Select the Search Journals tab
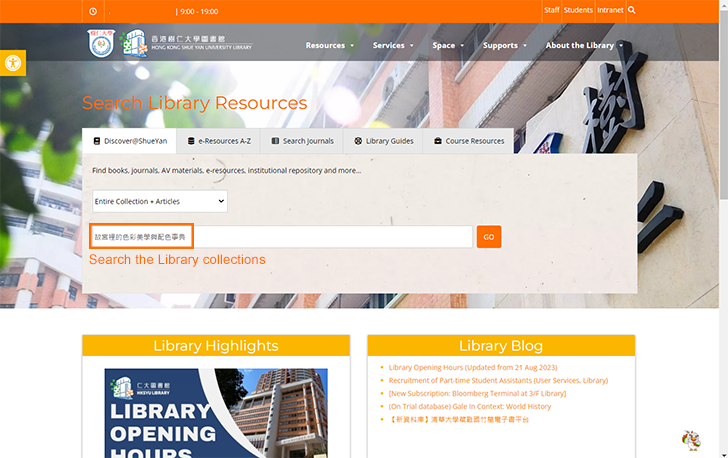 click(x=302, y=141)
